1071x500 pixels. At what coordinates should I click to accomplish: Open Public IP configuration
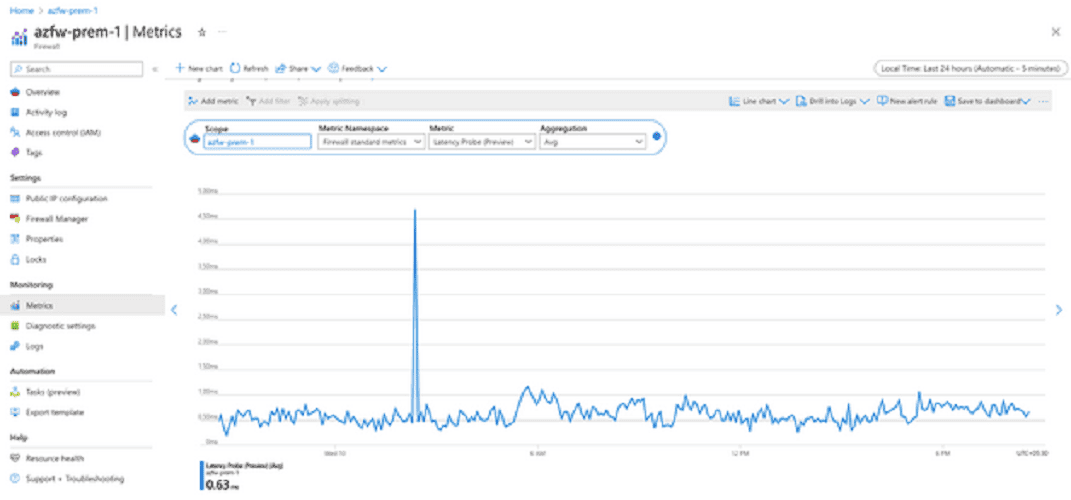pos(66,199)
